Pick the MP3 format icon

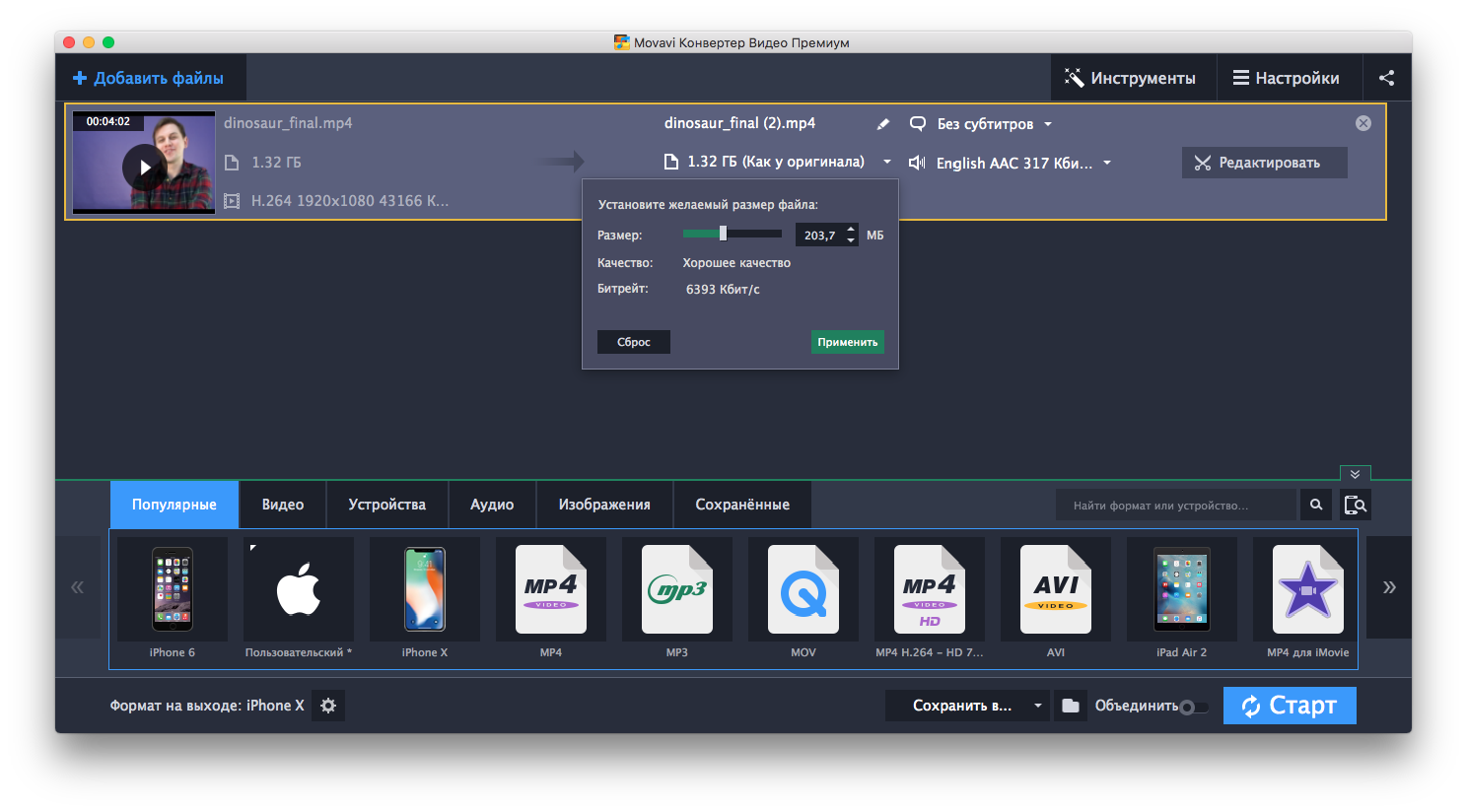(x=677, y=589)
